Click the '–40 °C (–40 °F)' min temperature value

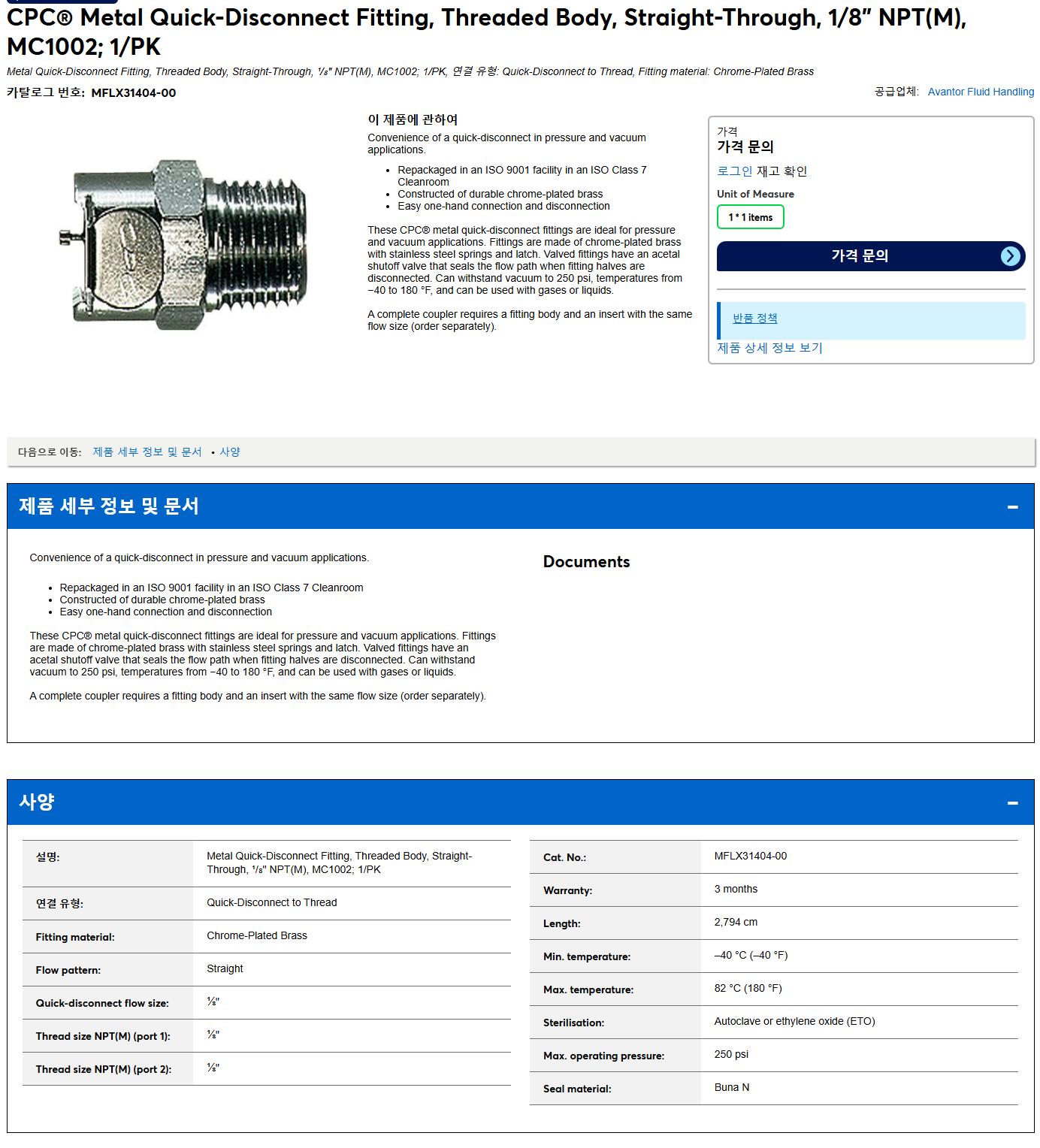[751, 955]
